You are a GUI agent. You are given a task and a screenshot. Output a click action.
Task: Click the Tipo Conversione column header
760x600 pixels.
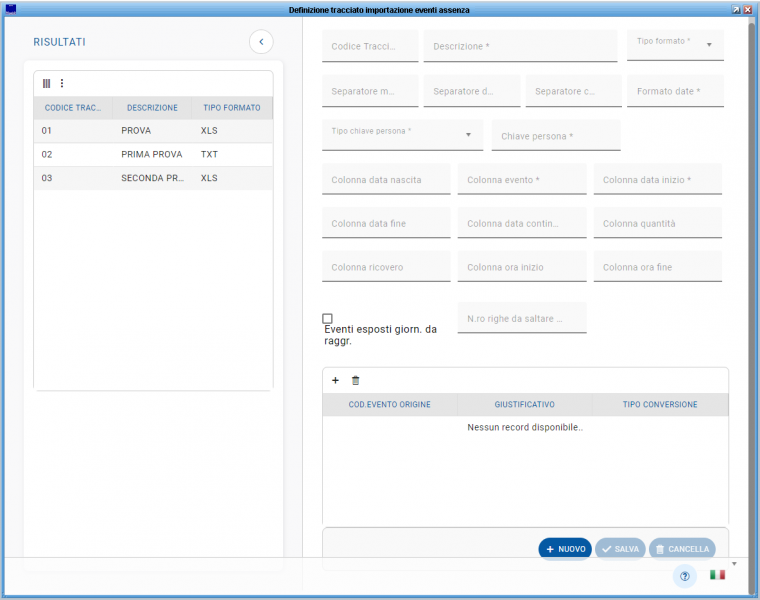tap(660, 405)
